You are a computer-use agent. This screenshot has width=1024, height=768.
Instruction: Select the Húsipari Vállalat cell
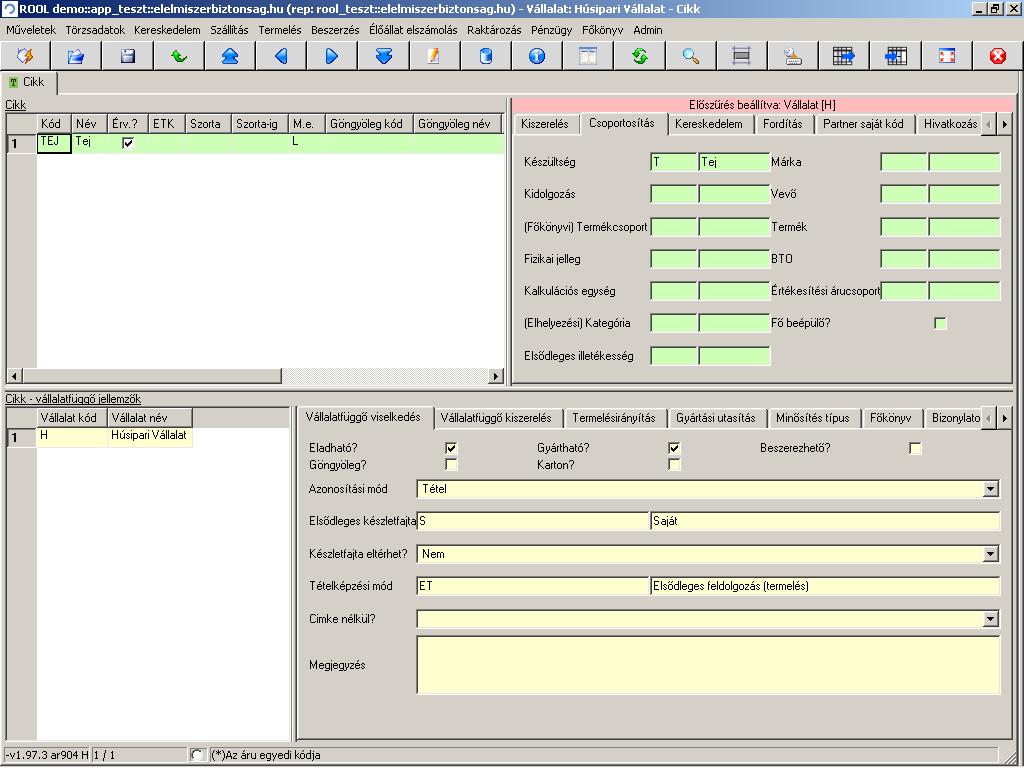pyautogui.click(x=150, y=436)
